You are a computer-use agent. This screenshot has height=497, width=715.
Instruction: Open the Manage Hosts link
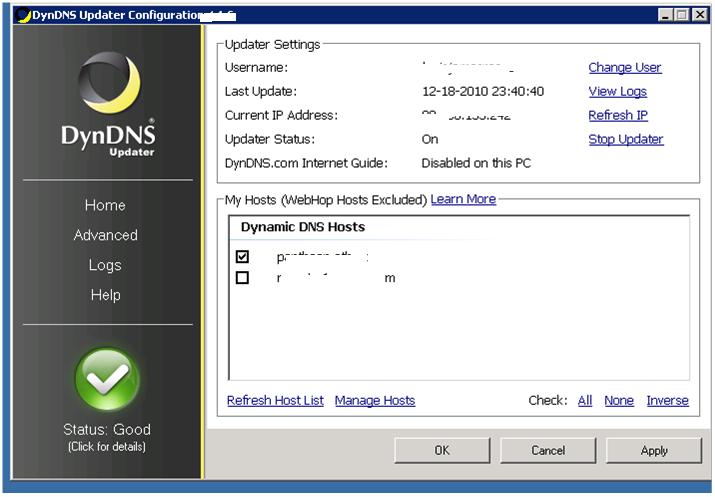pyautogui.click(x=375, y=400)
